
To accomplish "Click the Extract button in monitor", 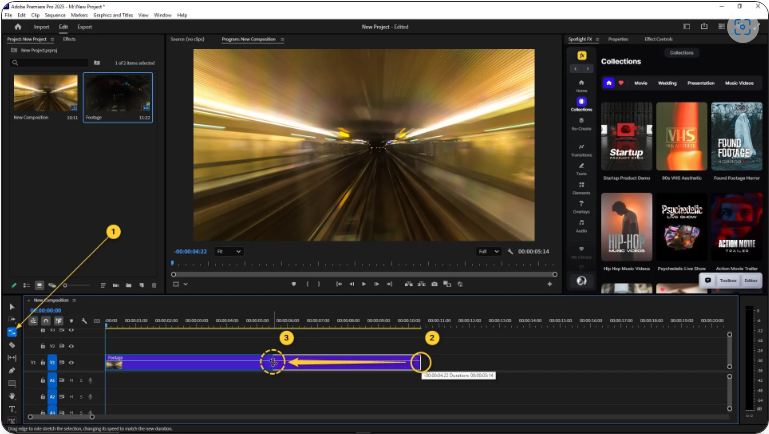I will pyautogui.click(x=421, y=284).
